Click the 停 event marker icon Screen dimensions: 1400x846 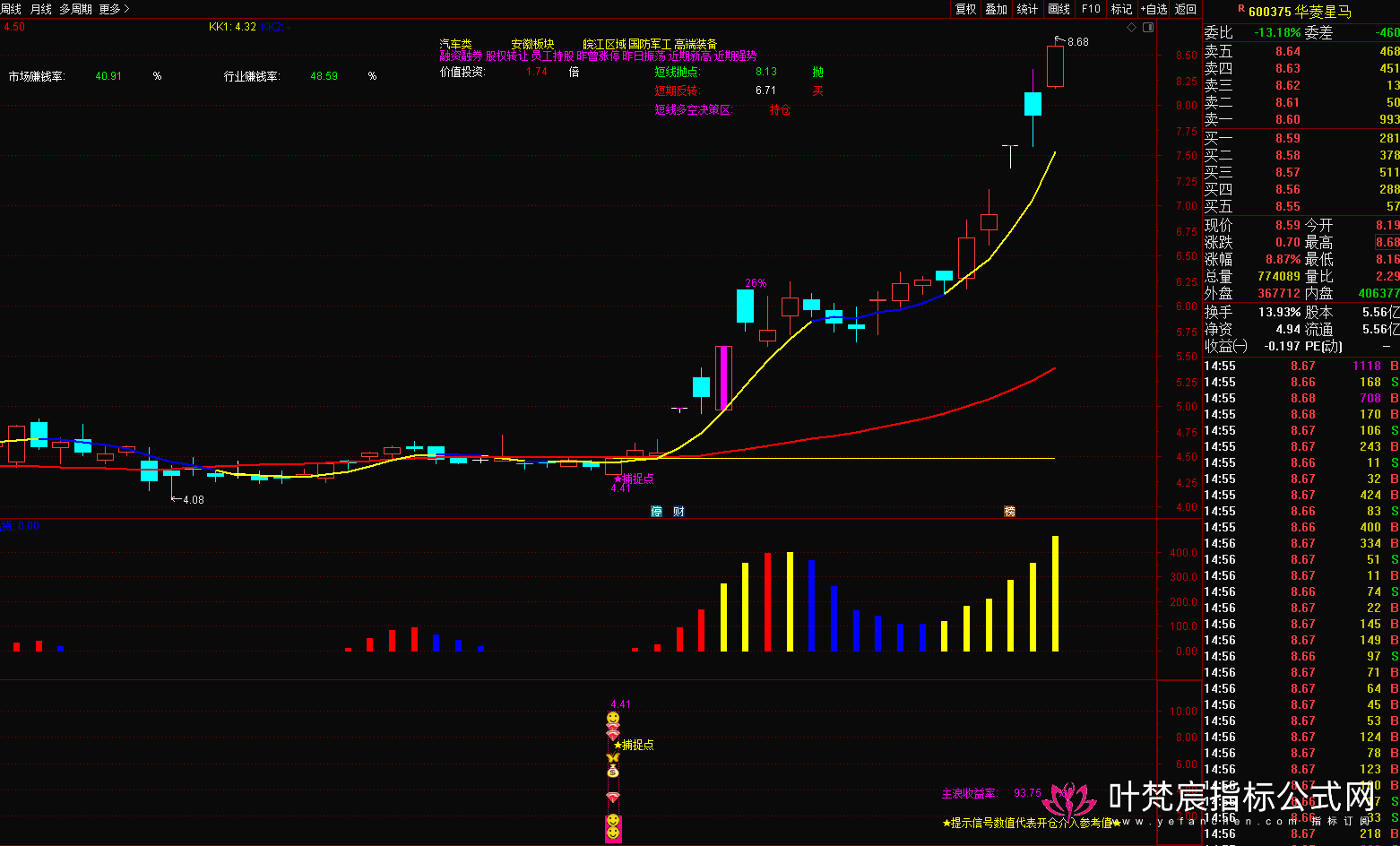[656, 512]
